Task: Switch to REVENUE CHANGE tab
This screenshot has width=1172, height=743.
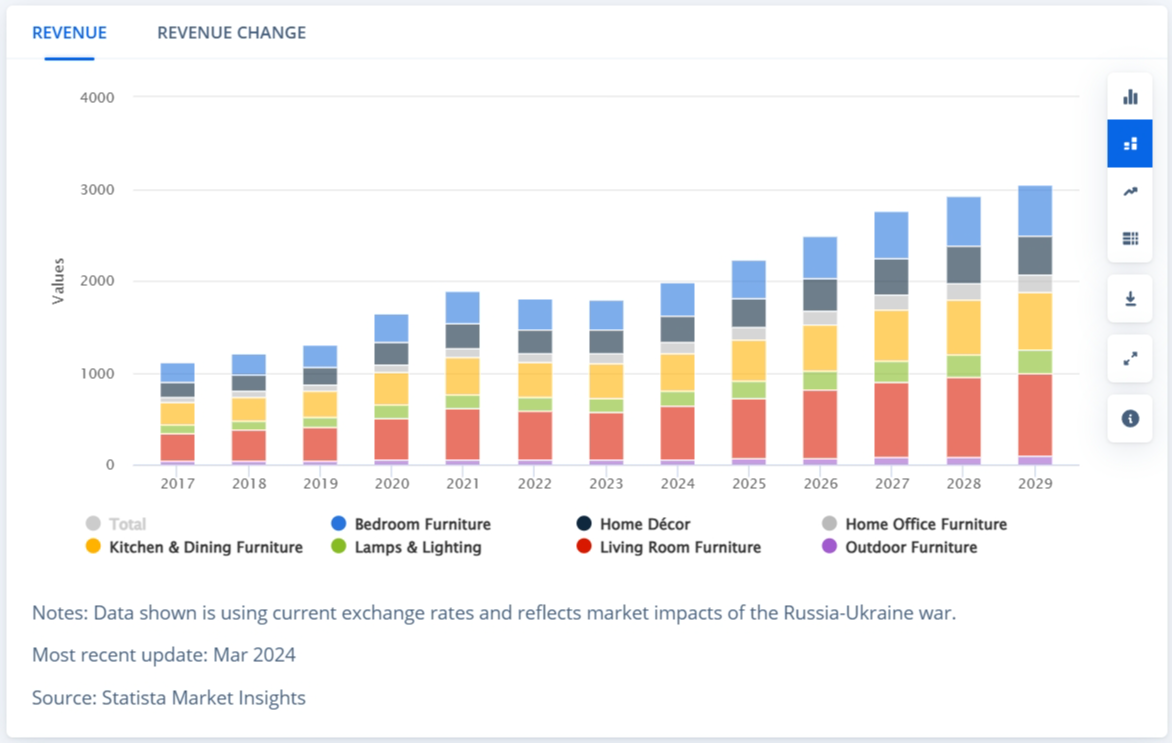Action: coord(231,33)
